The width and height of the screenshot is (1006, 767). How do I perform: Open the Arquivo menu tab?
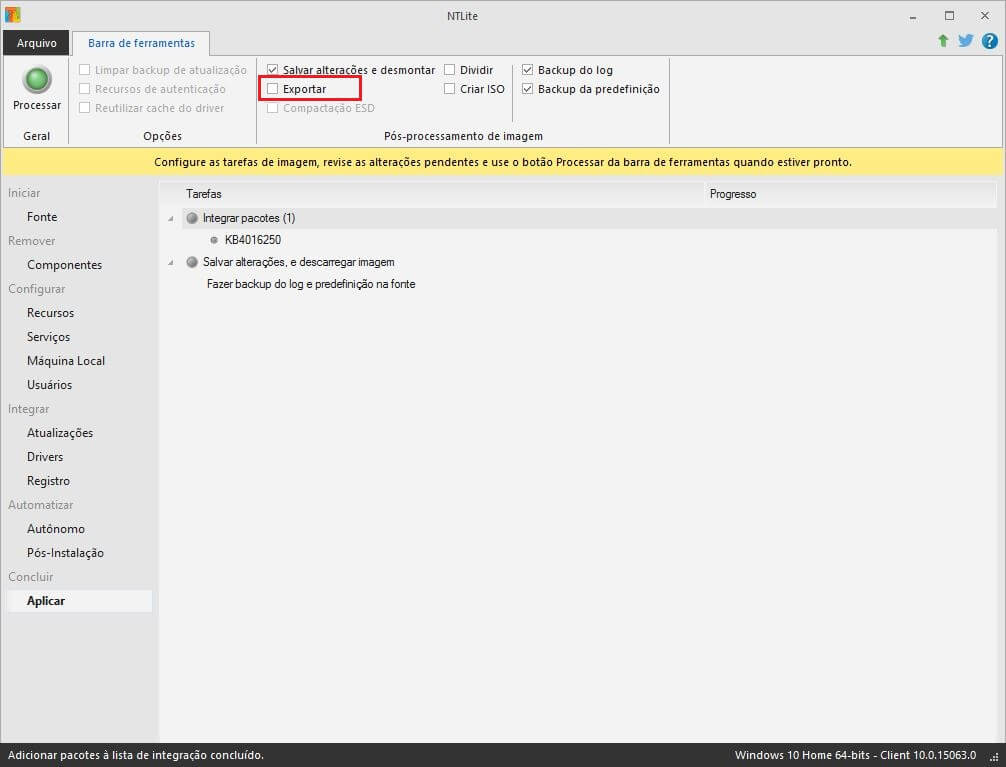[37, 43]
